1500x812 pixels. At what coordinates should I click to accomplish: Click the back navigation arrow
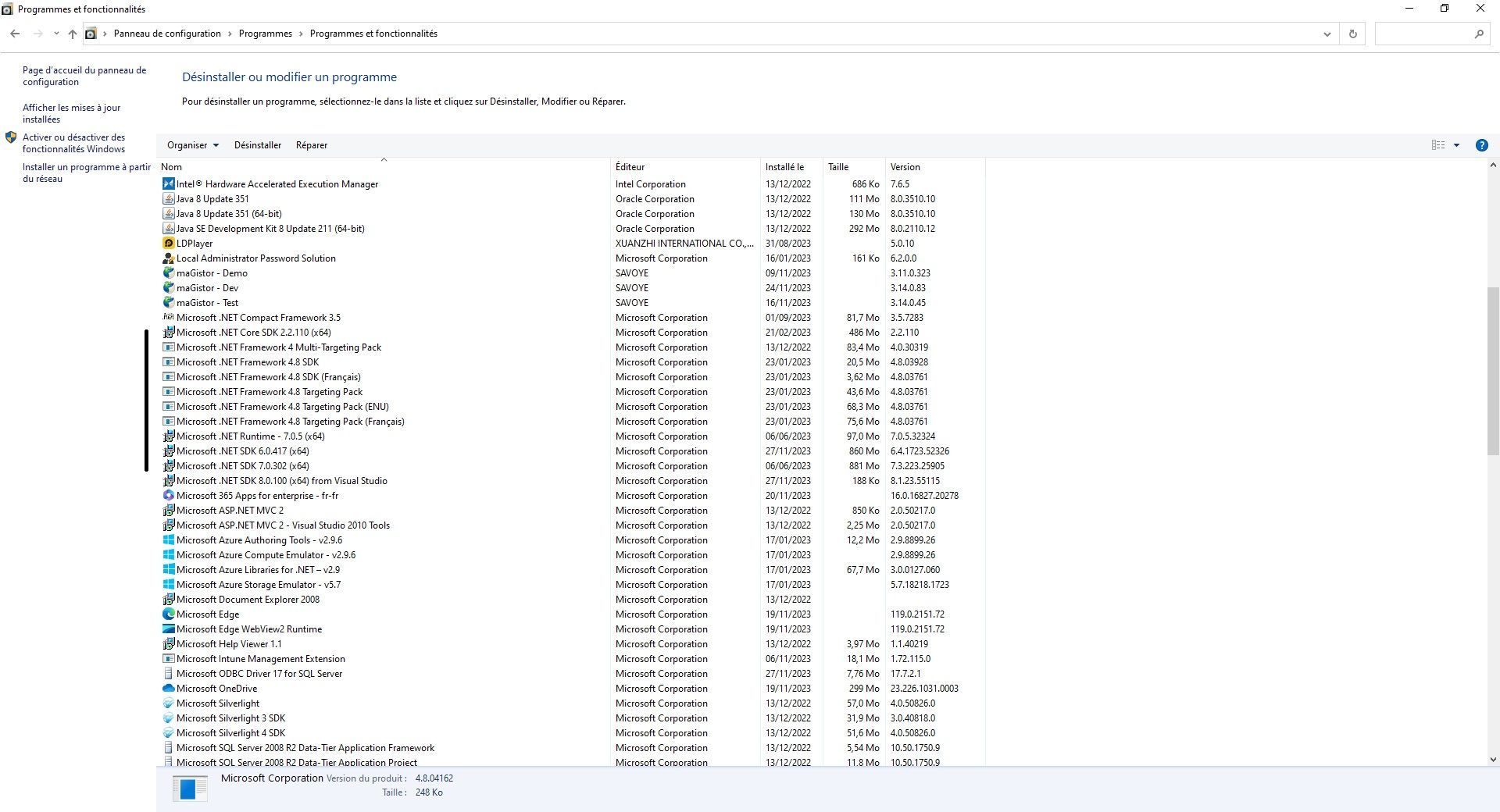(x=14, y=34)
